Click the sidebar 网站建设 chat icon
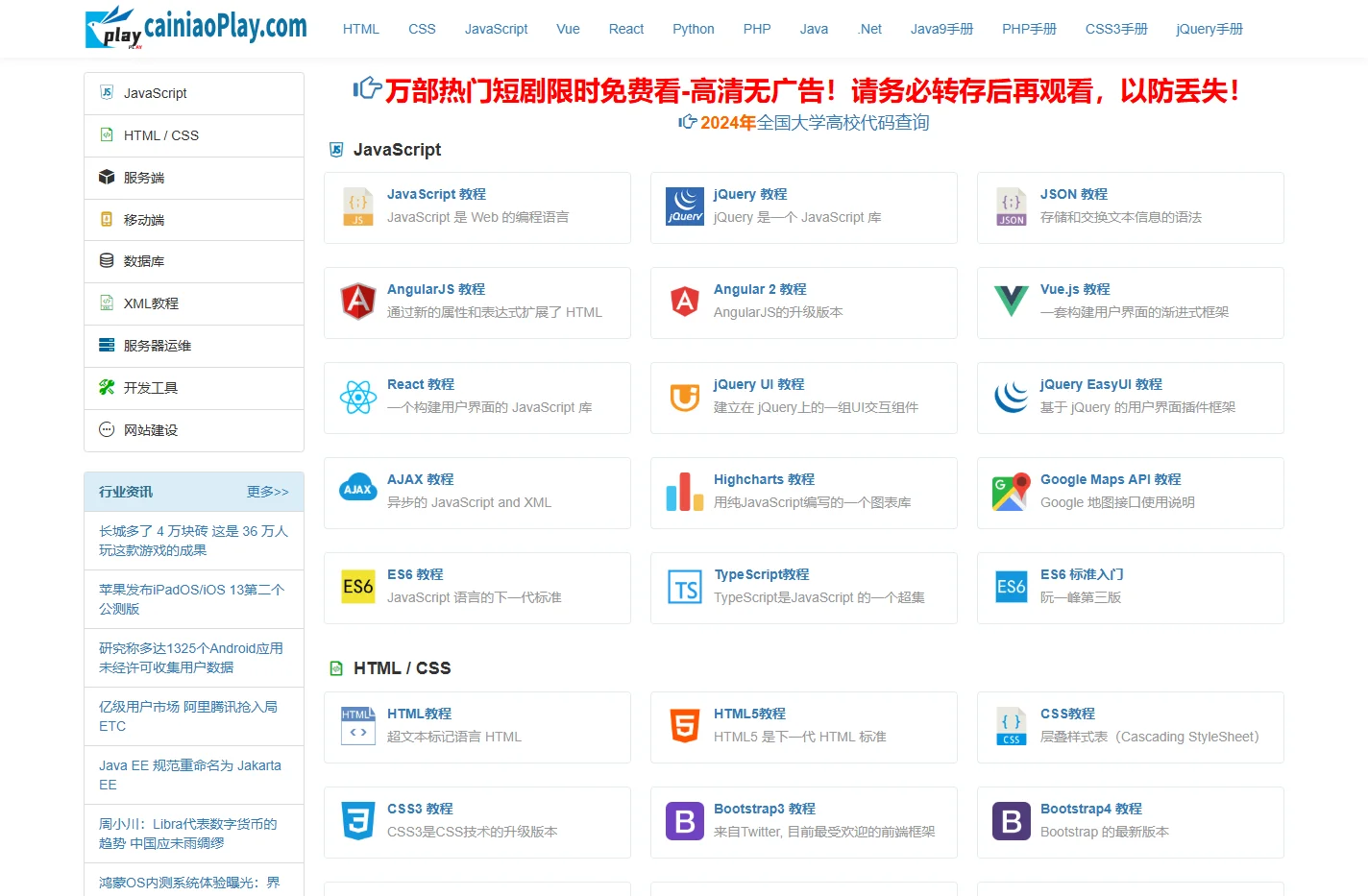Viewport: 1368px width, 896px height. click(x=107, y=429)
